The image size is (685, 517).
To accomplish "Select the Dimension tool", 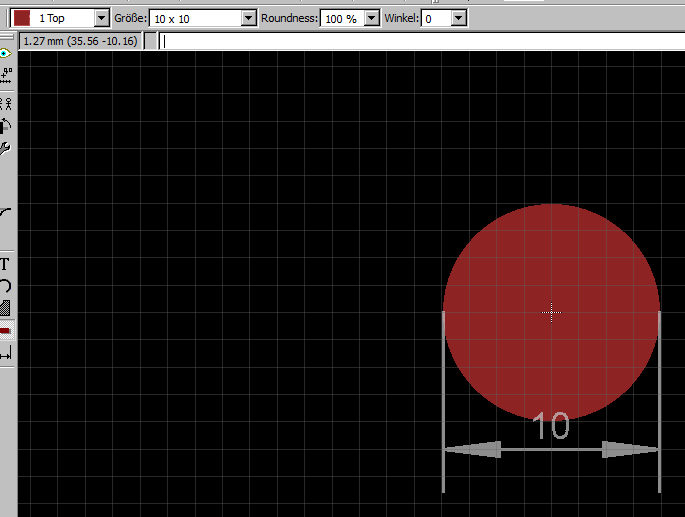I will coord(6,353).
